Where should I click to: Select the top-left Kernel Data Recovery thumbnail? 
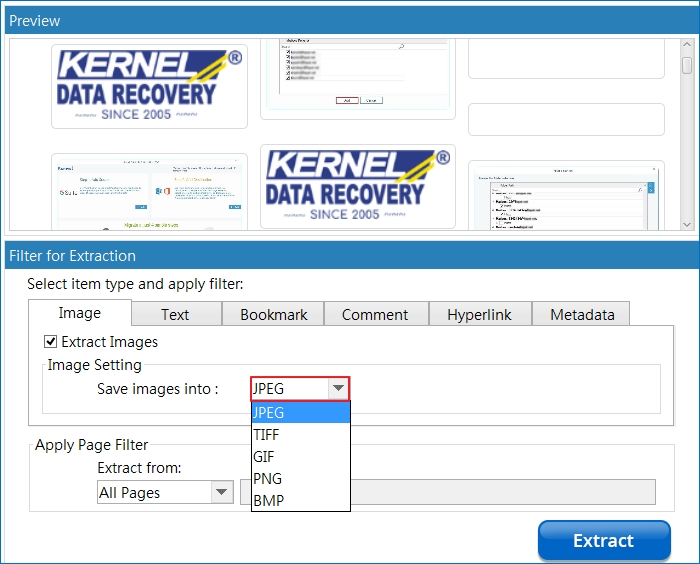pos(149,86)
